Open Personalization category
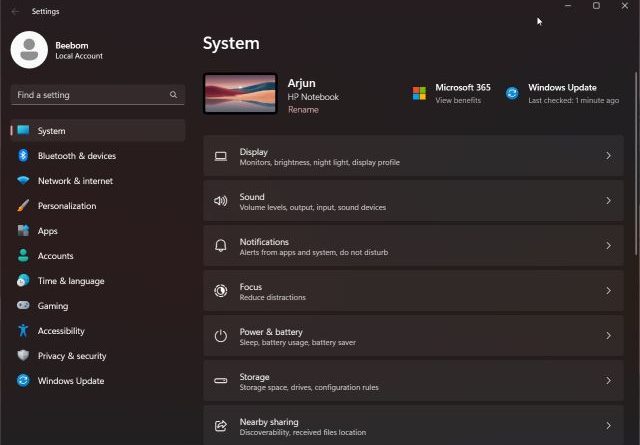 (98, 206)
